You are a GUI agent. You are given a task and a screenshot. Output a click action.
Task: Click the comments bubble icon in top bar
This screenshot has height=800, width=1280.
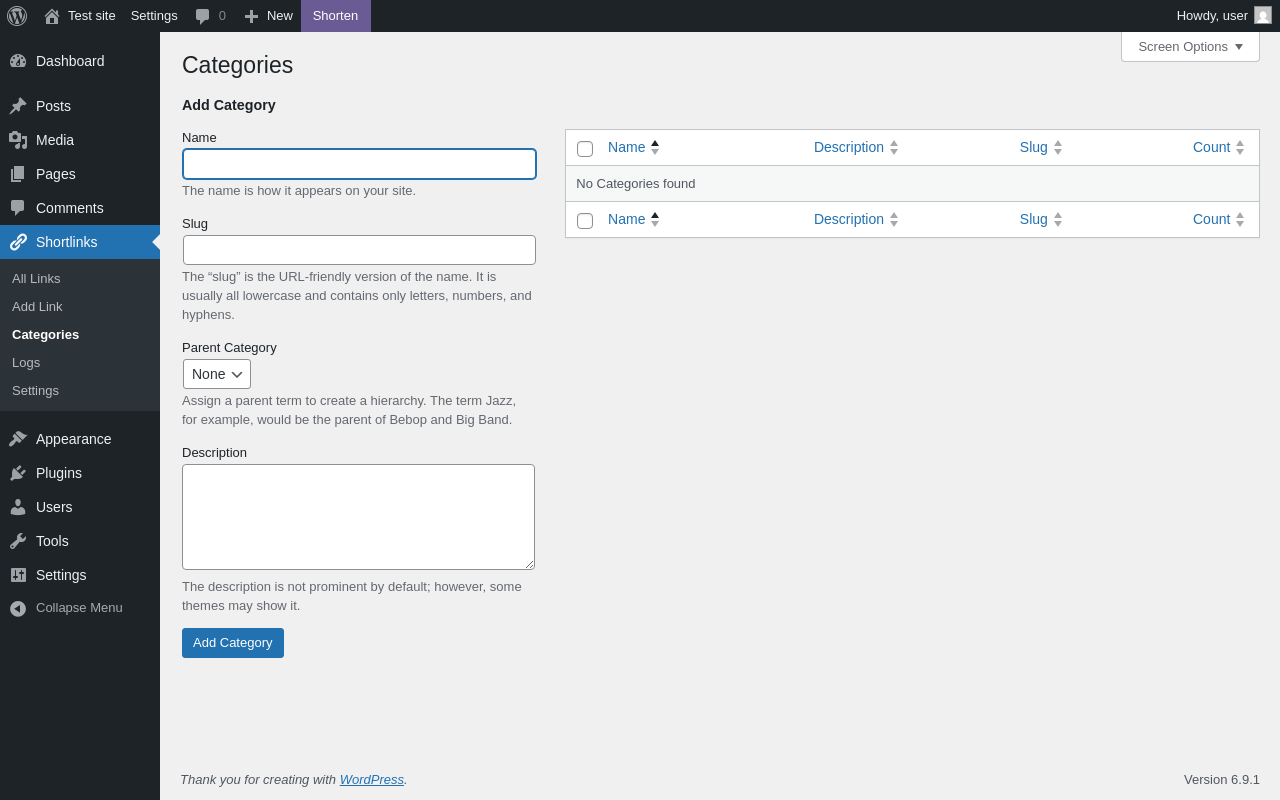203,16
